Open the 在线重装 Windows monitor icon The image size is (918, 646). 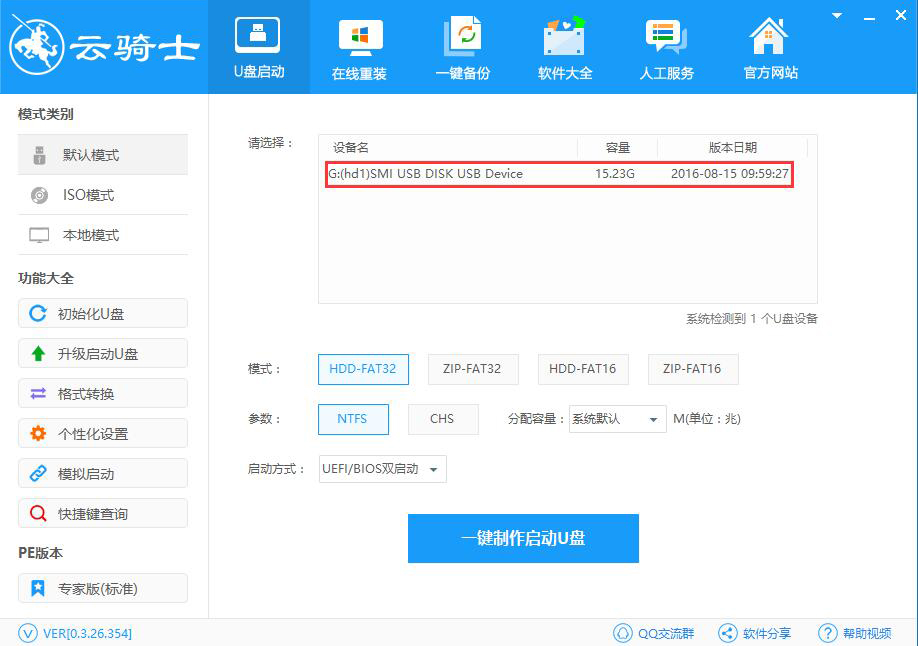[x=361, y=37]
